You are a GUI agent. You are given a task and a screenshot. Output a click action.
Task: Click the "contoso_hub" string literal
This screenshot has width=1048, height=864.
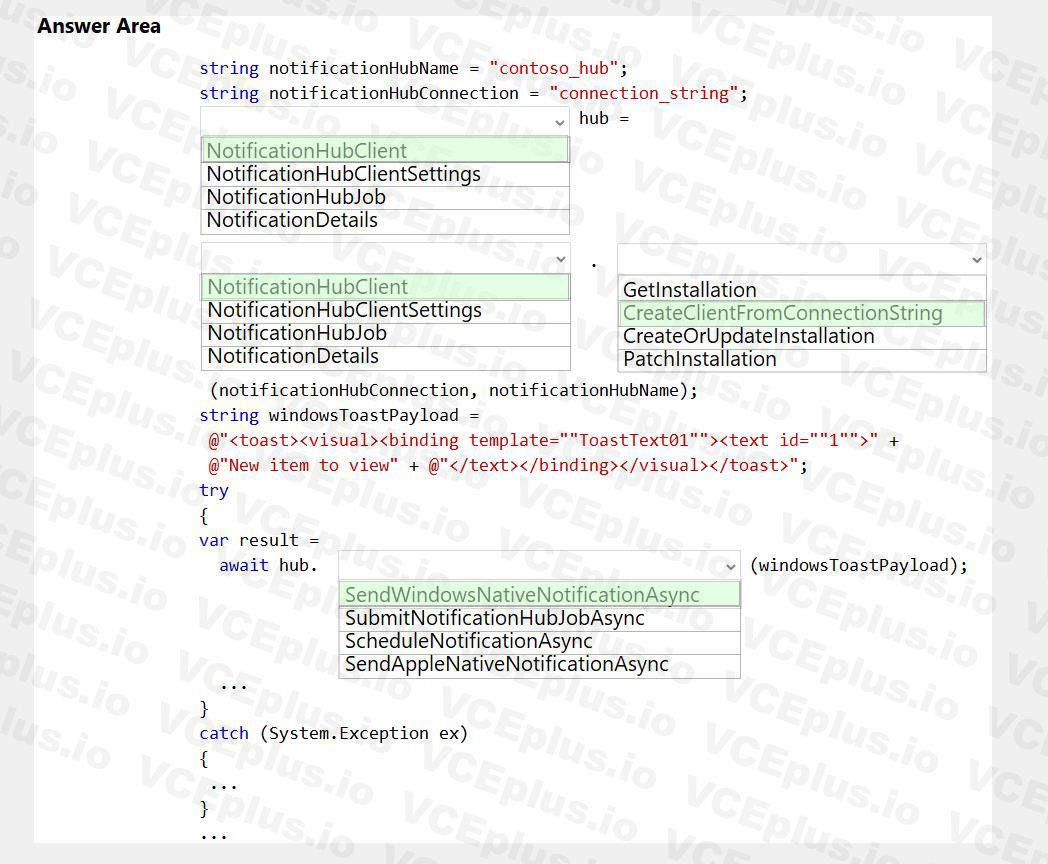553,68
